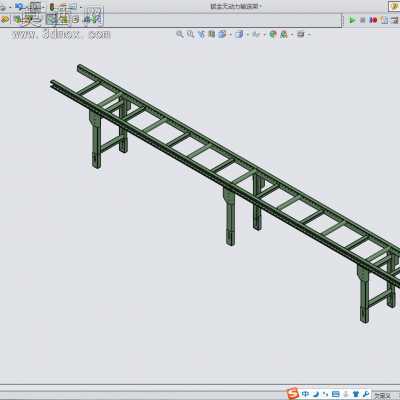
Task: Click the yellow icon in top-right corner
Action: [394, 6]
